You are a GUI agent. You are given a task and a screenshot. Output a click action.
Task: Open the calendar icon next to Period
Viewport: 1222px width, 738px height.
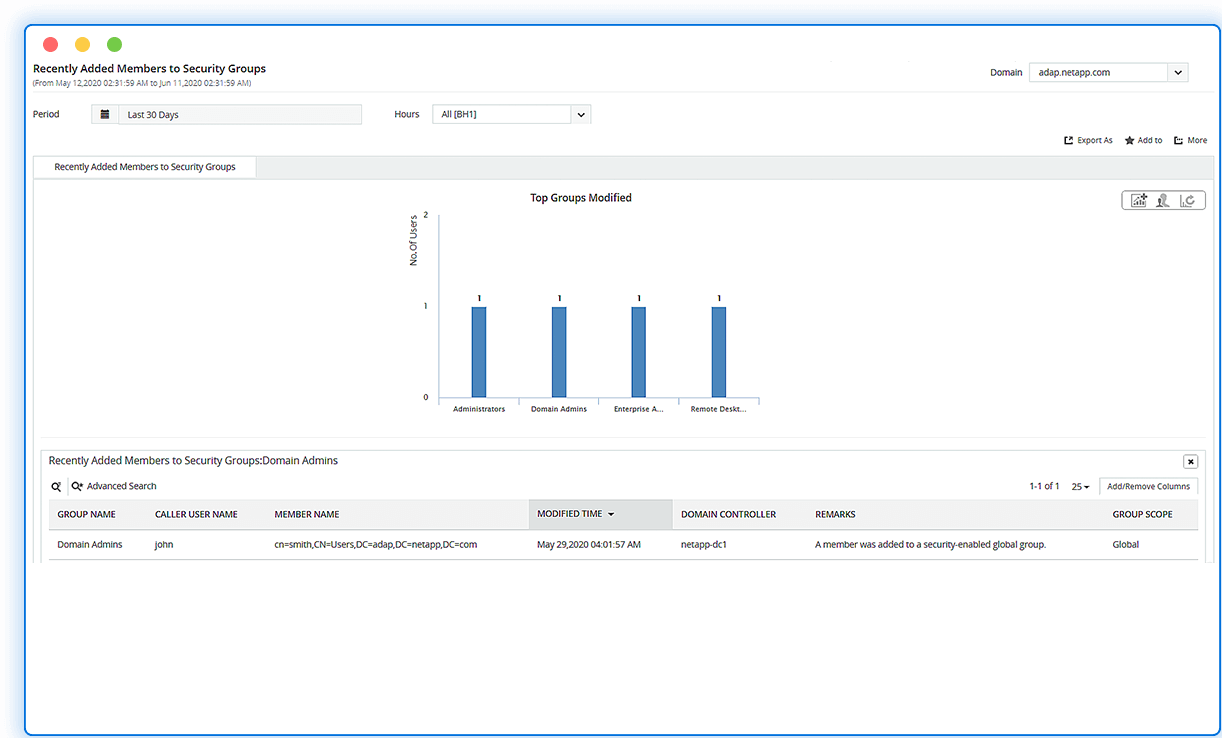point(104,113)
